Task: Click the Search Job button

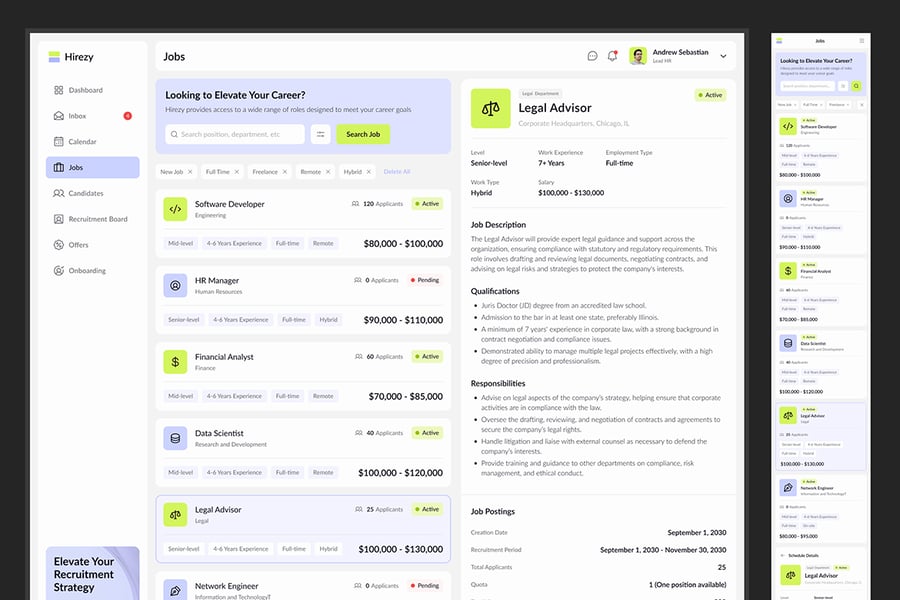Action: pyautogui.click(x=363, y=134)
